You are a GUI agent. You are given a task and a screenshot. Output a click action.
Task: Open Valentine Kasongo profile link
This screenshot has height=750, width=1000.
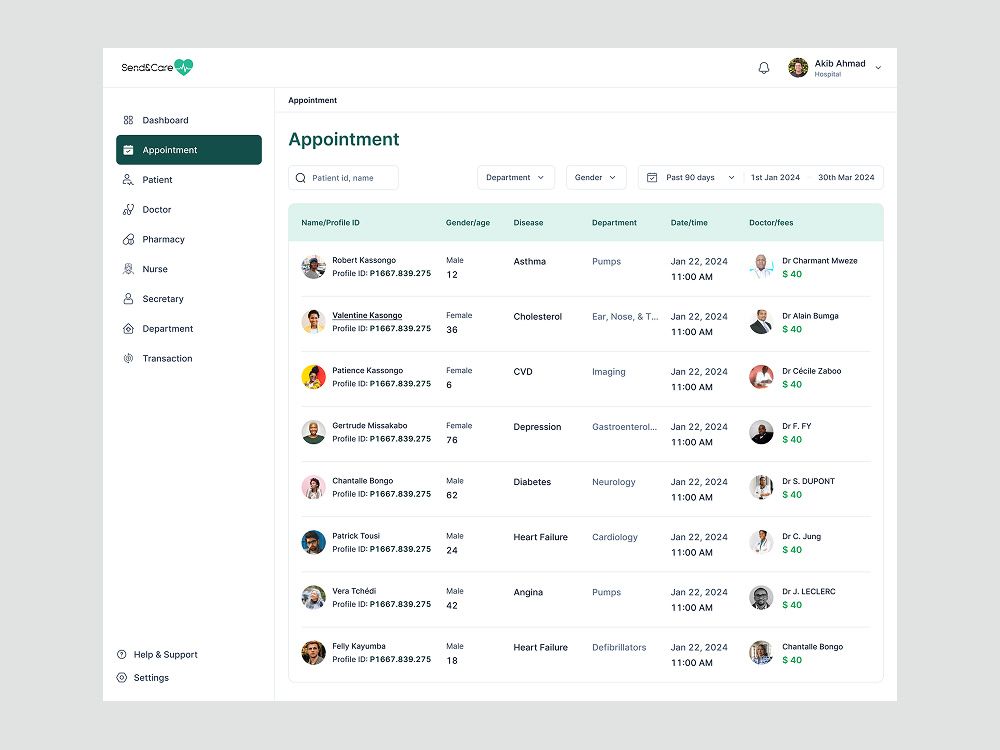(367, 315)
